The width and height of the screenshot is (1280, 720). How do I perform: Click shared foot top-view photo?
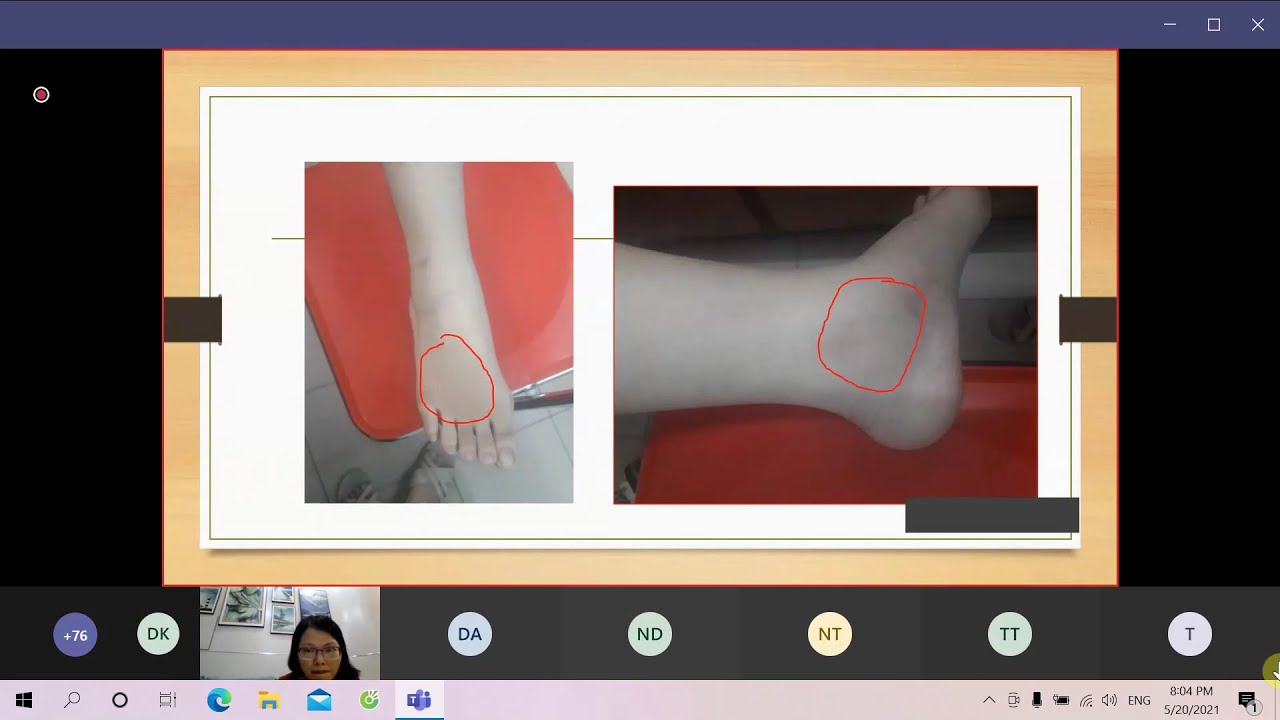[439, 332]
